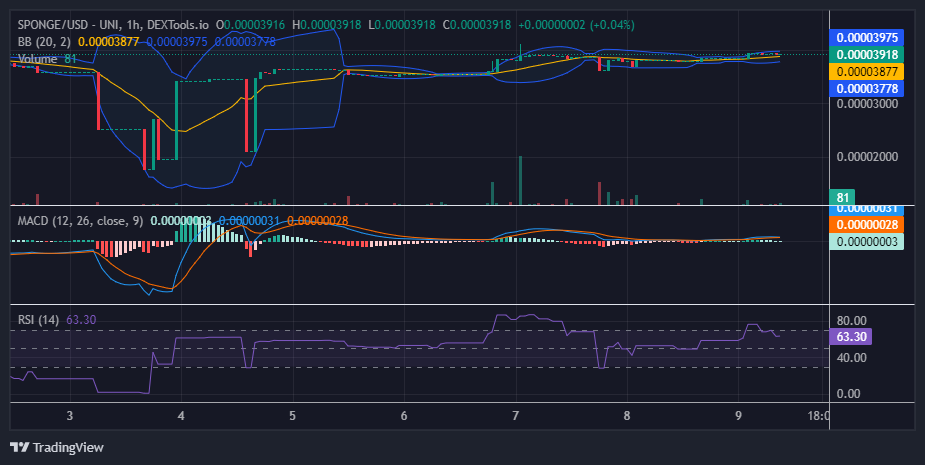Select the Volume indicator label
The width and height of the screenshot is (925, 465).
(38, 59)
